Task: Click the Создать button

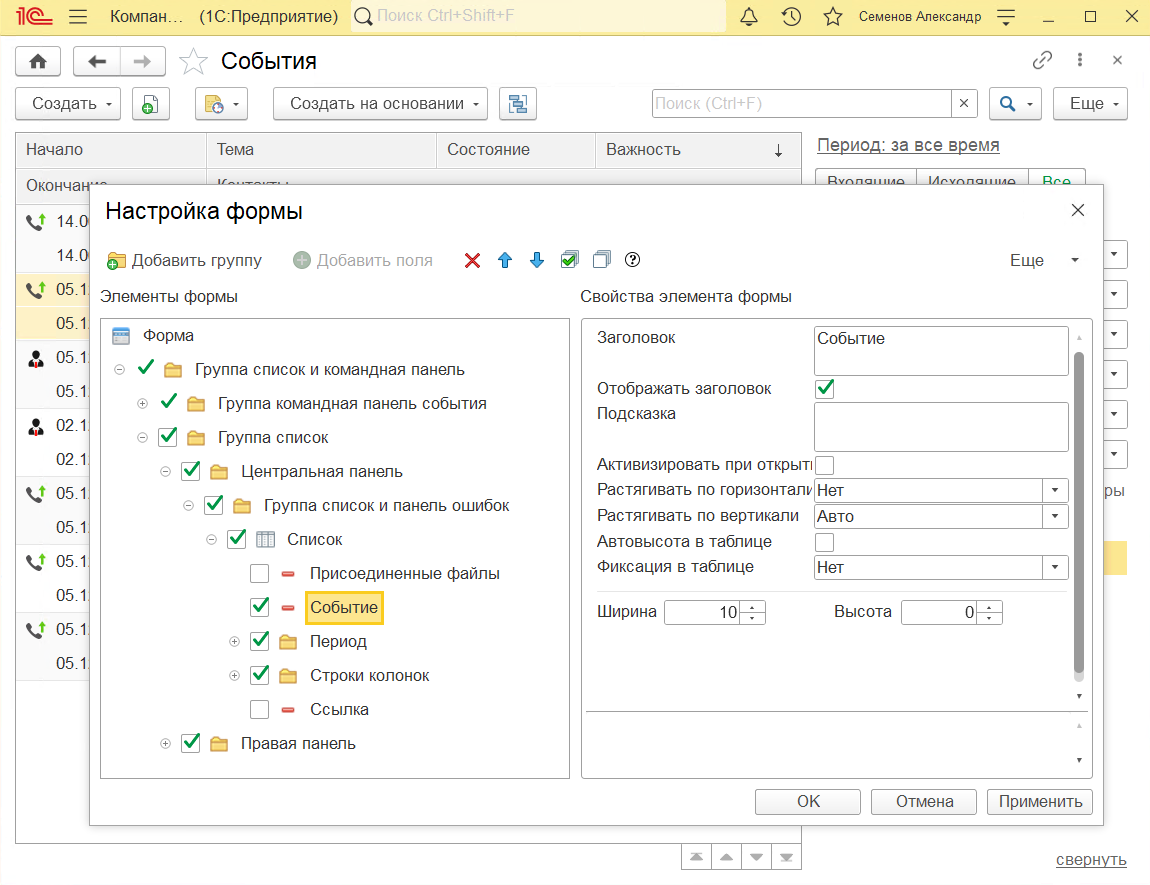Action: click(x=67, y=104)
